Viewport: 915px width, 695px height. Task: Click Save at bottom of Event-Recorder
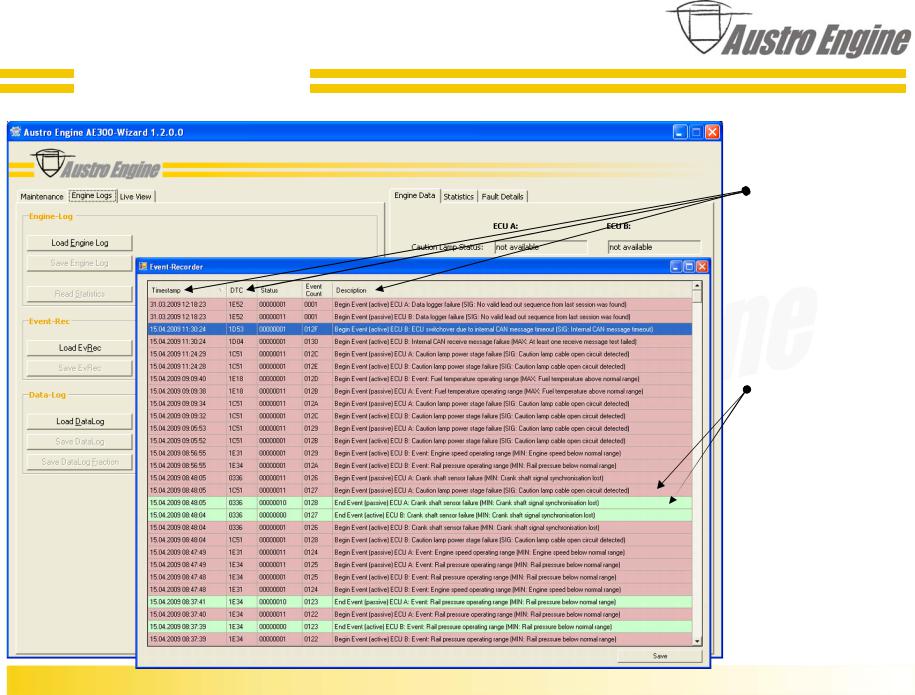[x=659, y=656]
